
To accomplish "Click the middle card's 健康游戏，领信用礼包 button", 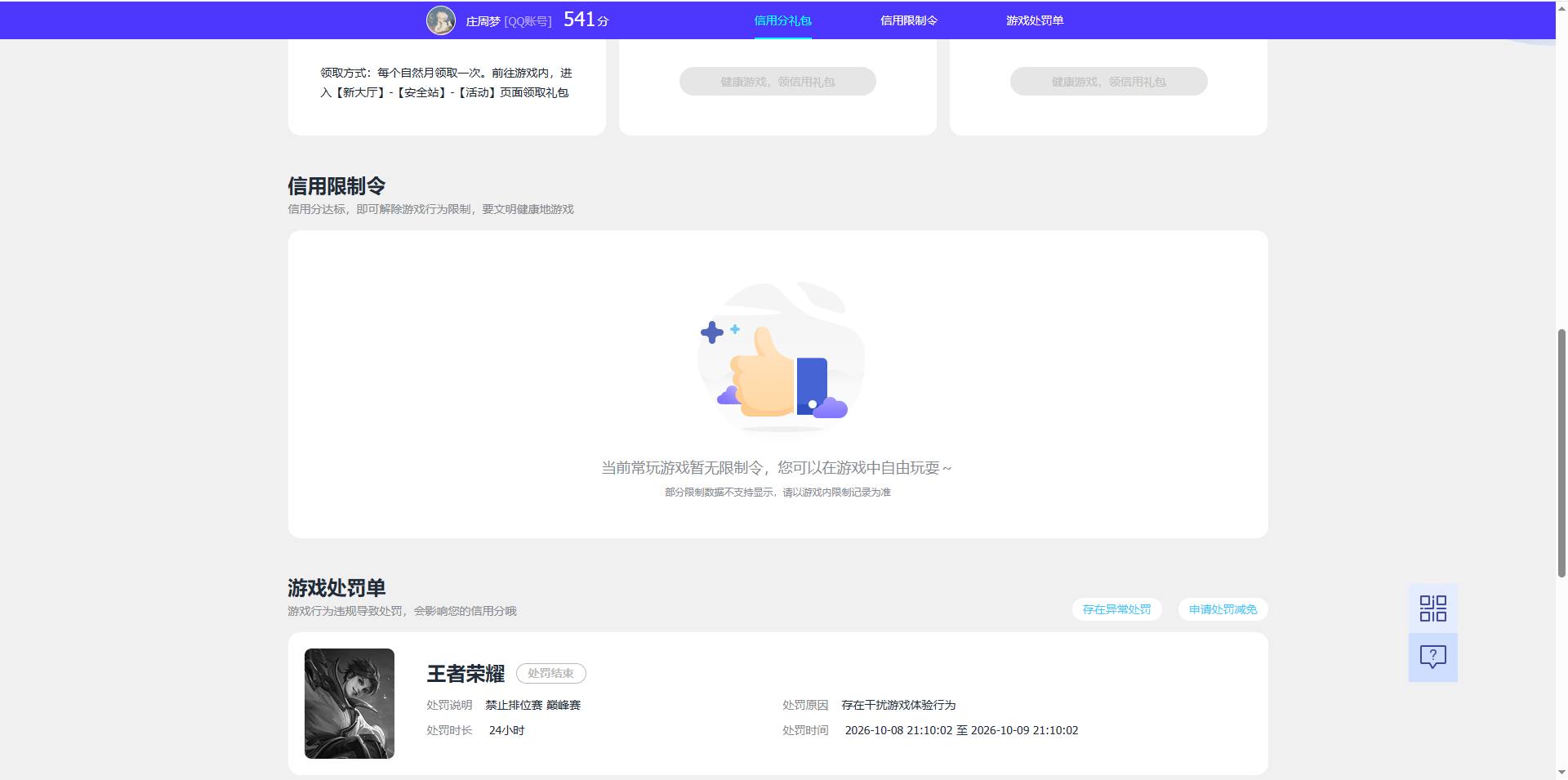I will coord(777,82).
